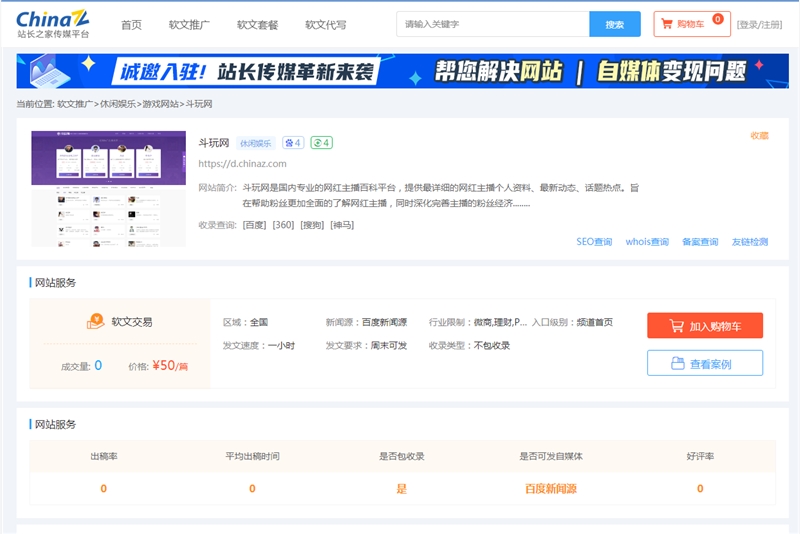
Task: Click the ChinaZ logo
Action: click(53, 24)
